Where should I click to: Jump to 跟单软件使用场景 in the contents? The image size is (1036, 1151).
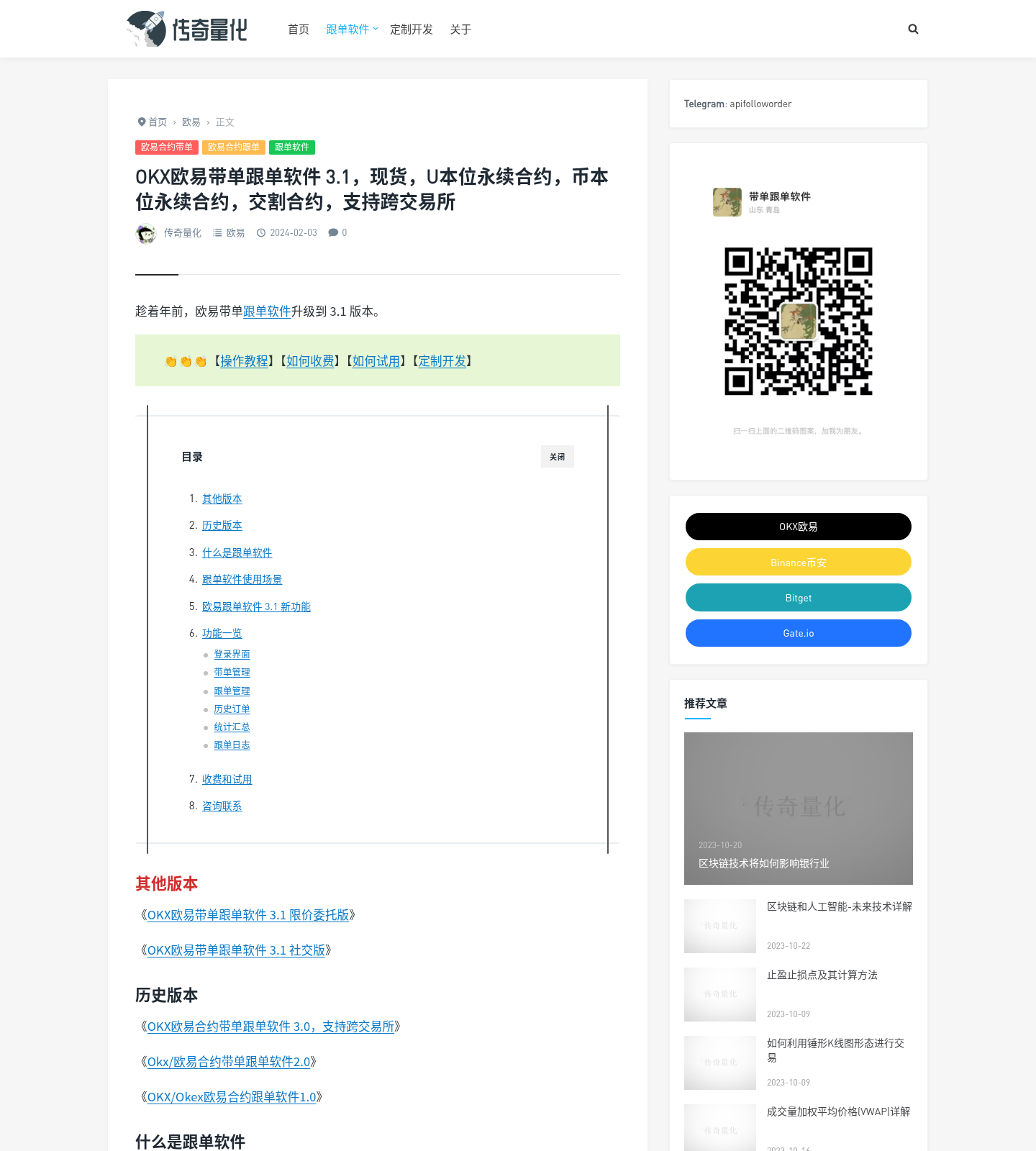[242, 580]
